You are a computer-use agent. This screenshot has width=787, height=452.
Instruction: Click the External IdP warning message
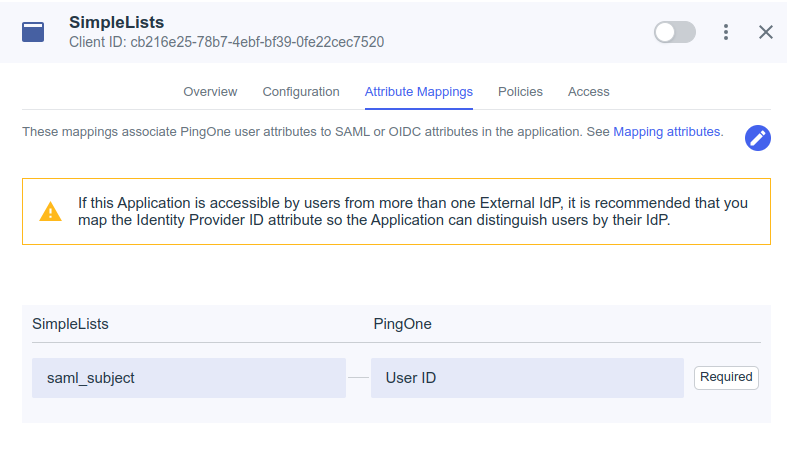click(x=413, y=211)
